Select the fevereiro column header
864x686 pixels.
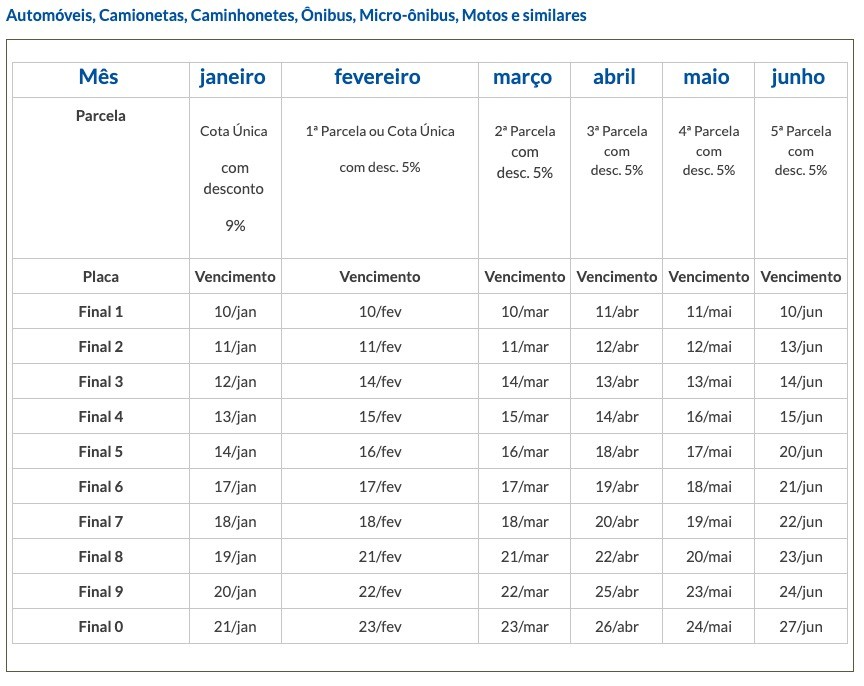(378, 77)
